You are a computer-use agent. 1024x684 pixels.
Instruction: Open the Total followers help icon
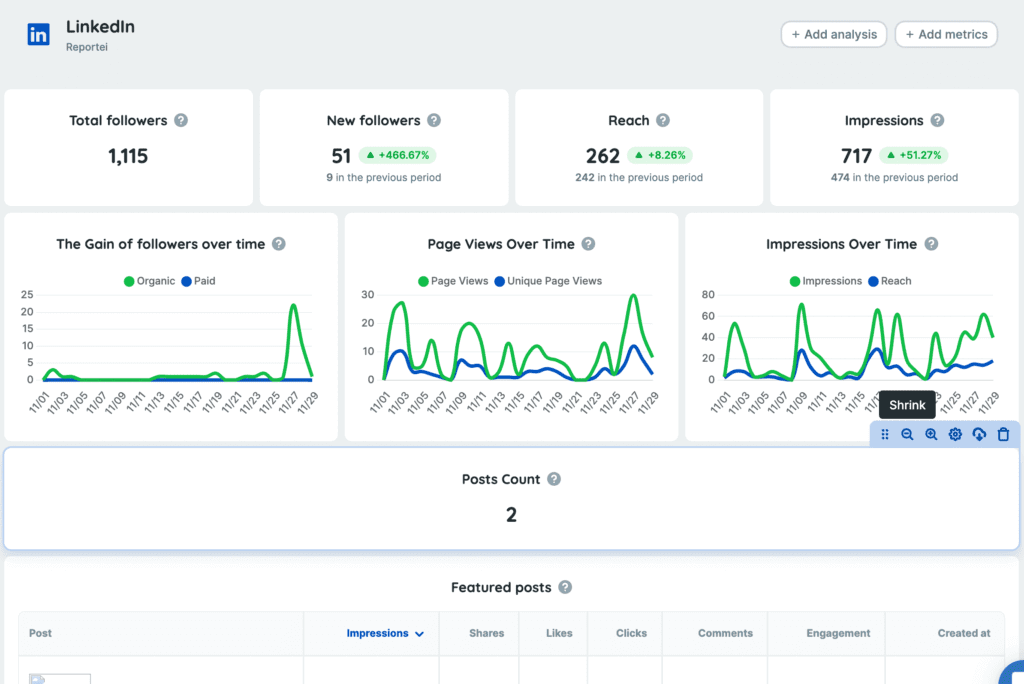(x=181, y=120)
